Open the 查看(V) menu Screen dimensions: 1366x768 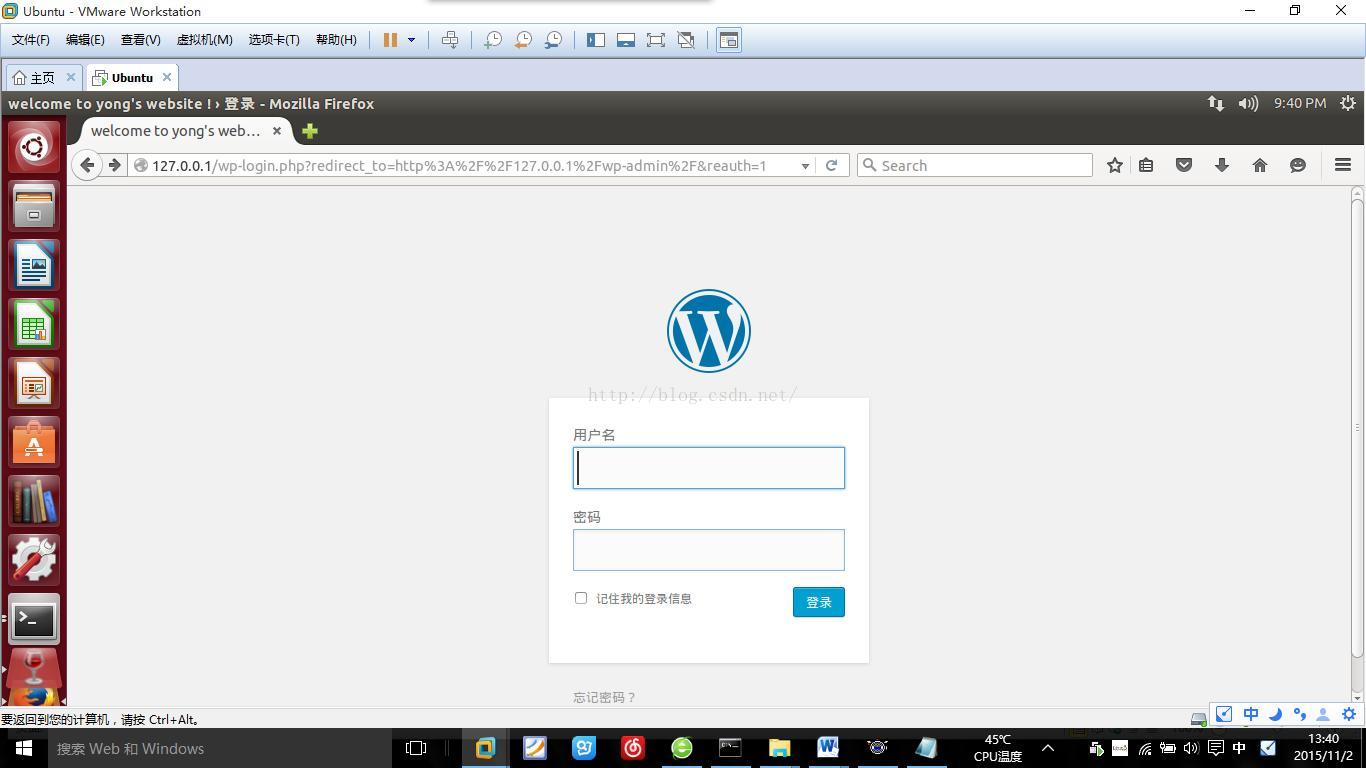141,40
